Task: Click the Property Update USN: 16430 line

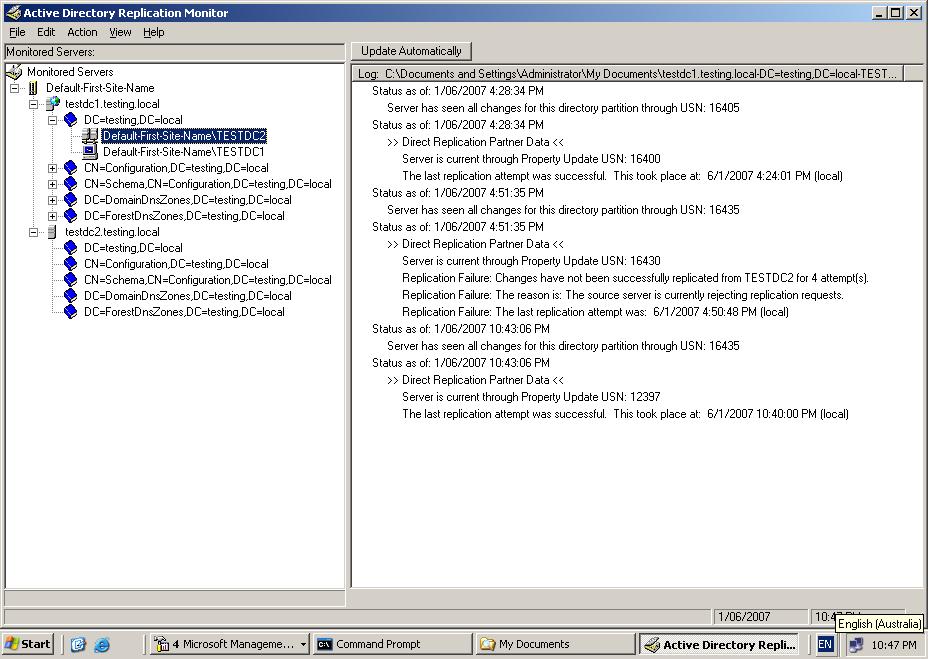Action: tap(531, 261)
